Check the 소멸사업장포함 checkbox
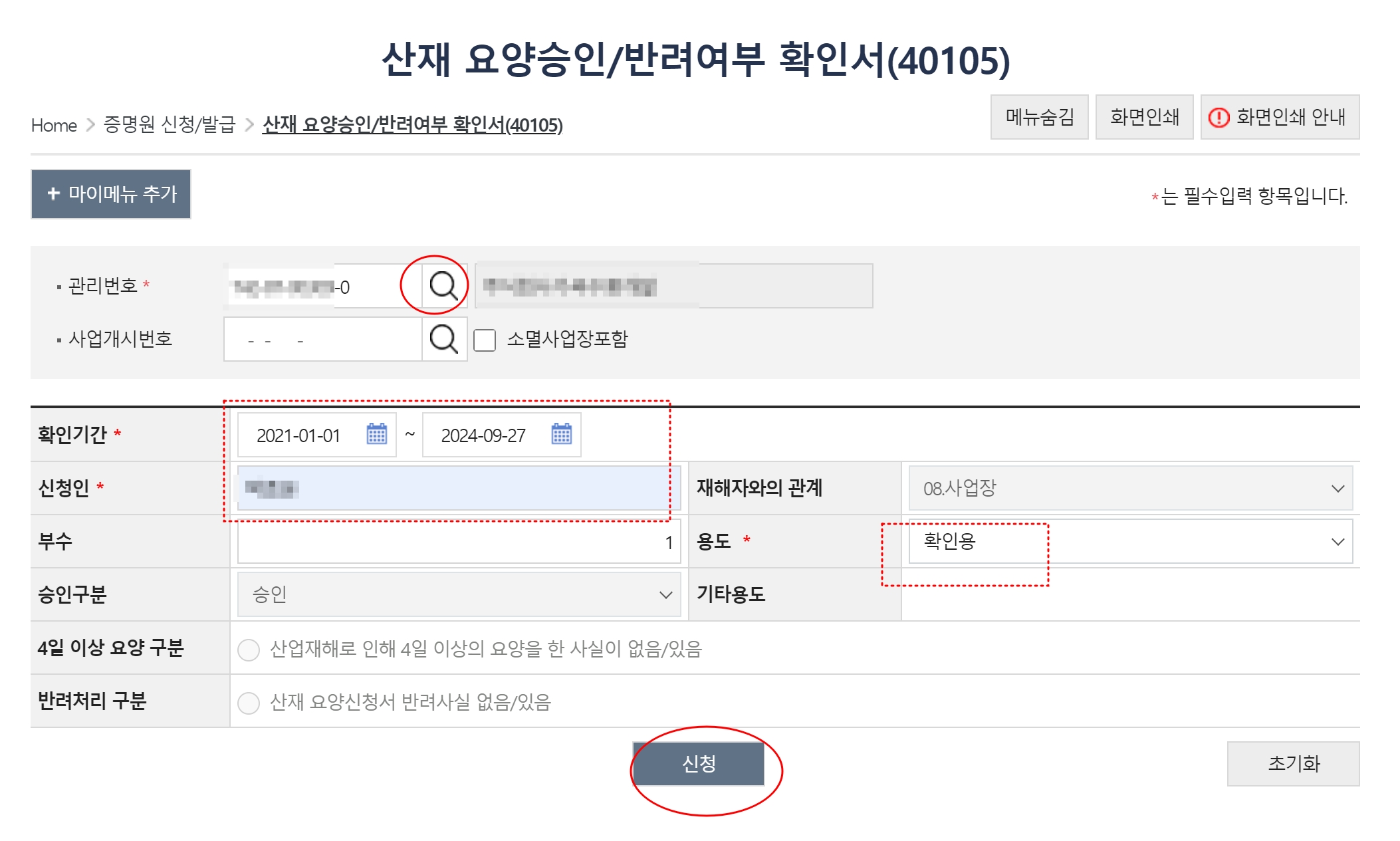This screenshot has height=841, width=1400. (485, 340)
